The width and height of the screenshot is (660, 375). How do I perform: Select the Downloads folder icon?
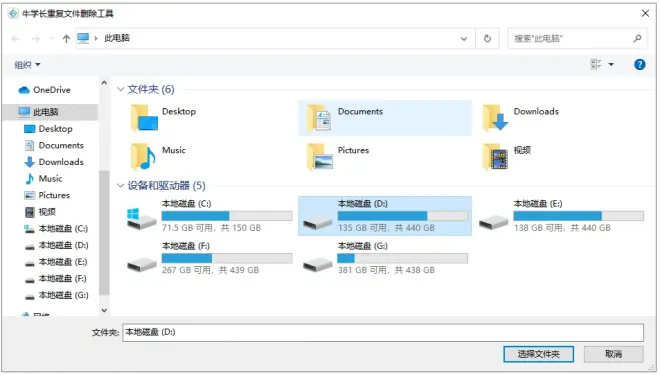(495, 118)
